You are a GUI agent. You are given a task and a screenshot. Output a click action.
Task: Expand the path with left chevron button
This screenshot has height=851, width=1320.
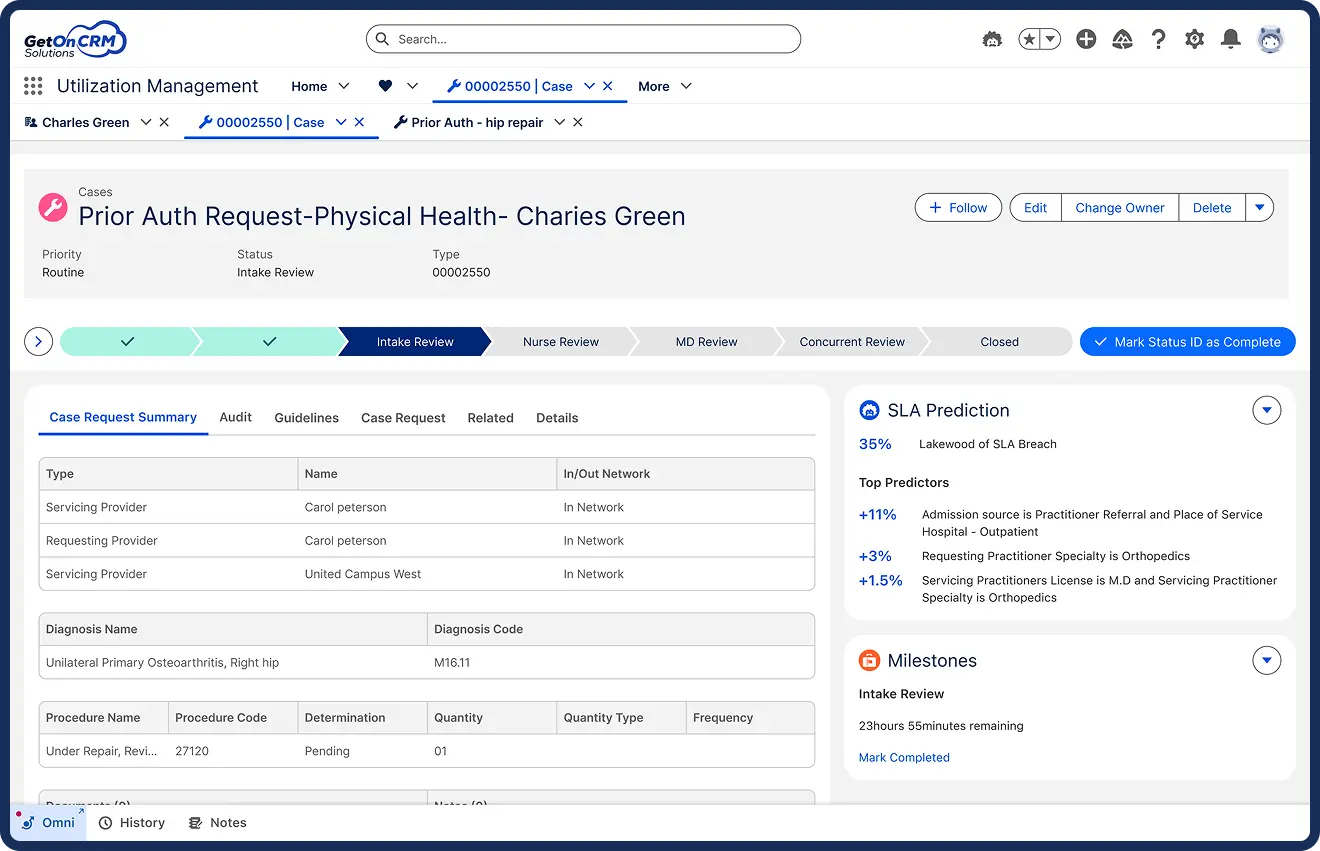38,342
